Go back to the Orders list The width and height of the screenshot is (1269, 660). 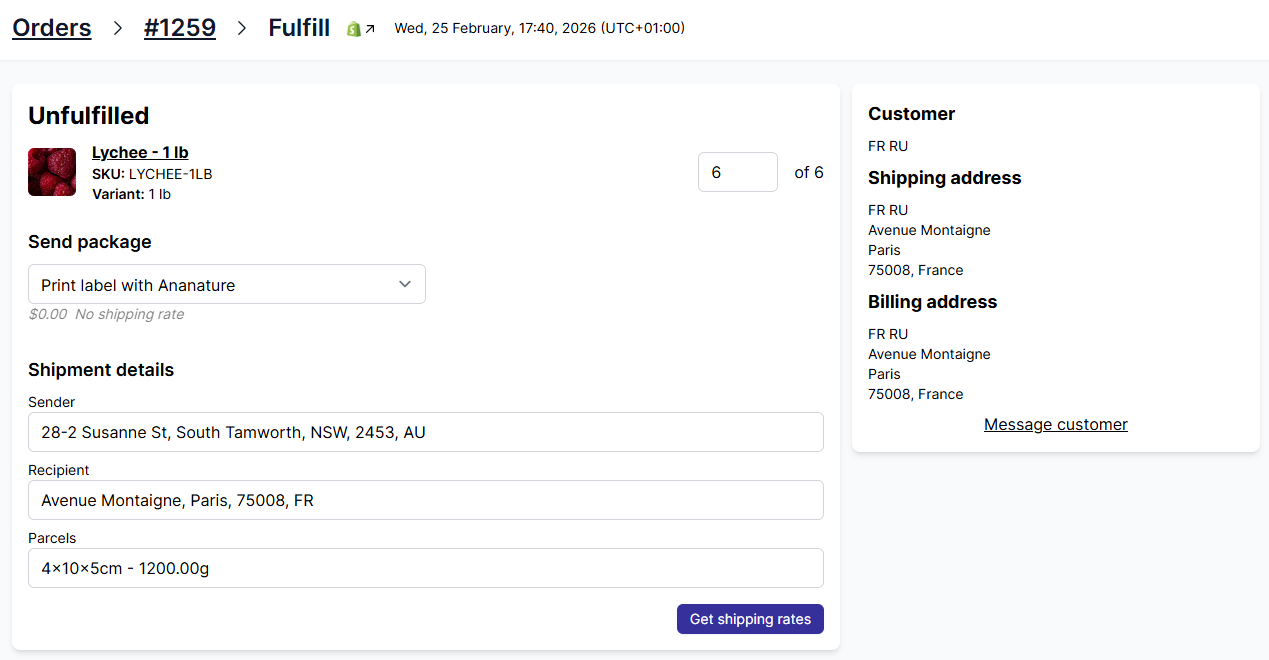[51, 28]
